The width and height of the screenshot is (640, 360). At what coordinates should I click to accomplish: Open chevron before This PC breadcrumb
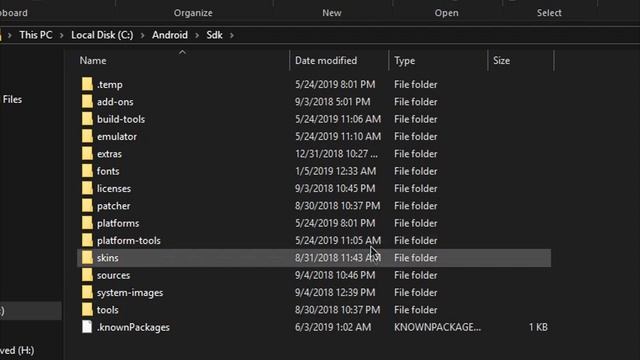click(x=10, y=36)
